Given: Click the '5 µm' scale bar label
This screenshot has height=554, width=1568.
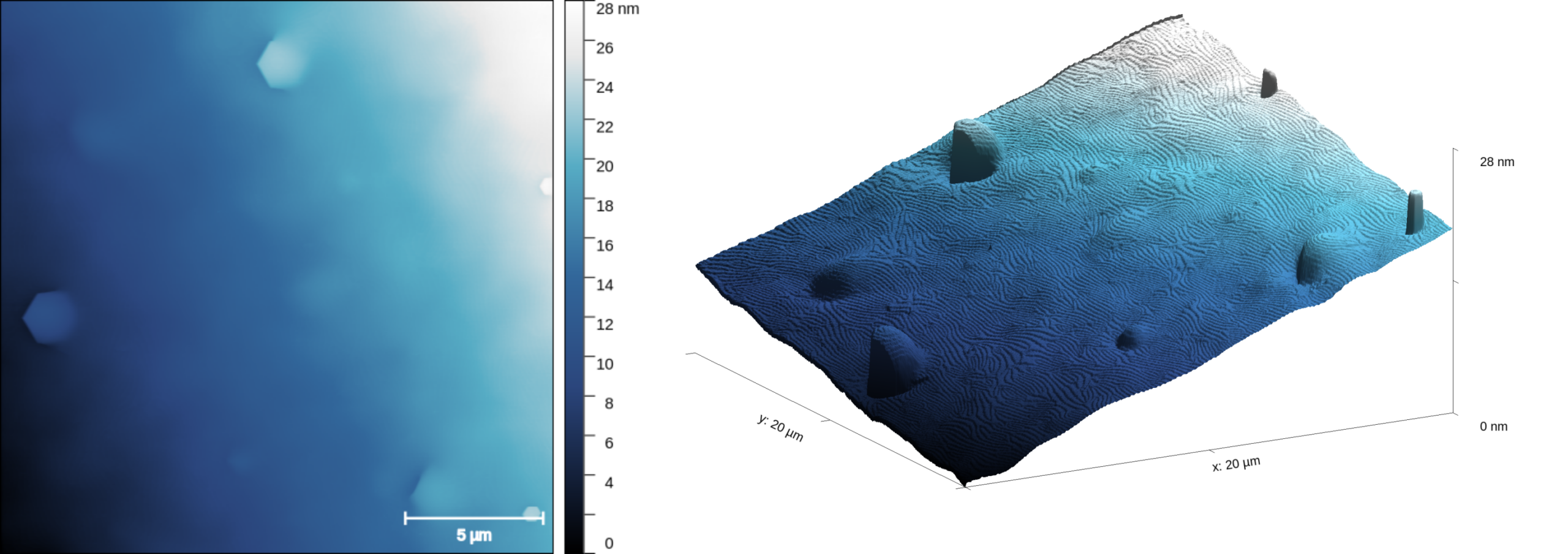Looking at the screenshot, I should 474,535.
